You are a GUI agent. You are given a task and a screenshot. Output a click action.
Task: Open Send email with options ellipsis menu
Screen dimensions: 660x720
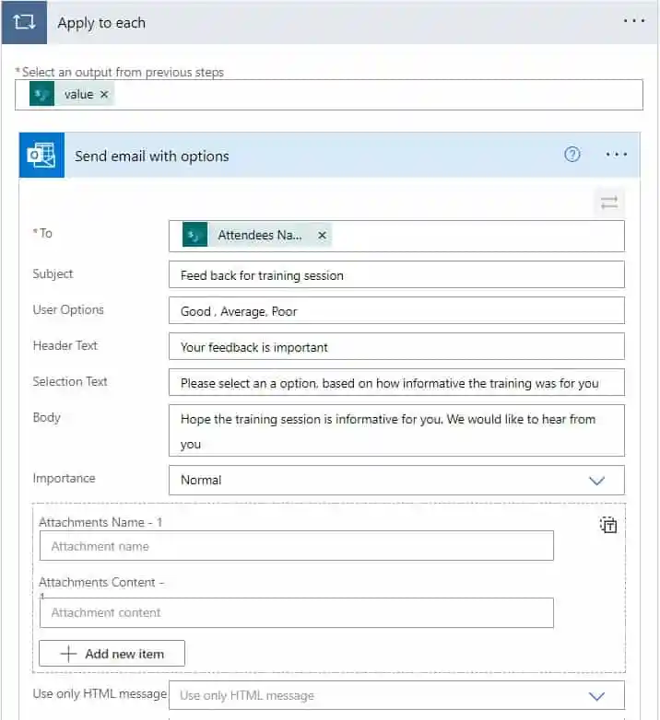(617, 155)
